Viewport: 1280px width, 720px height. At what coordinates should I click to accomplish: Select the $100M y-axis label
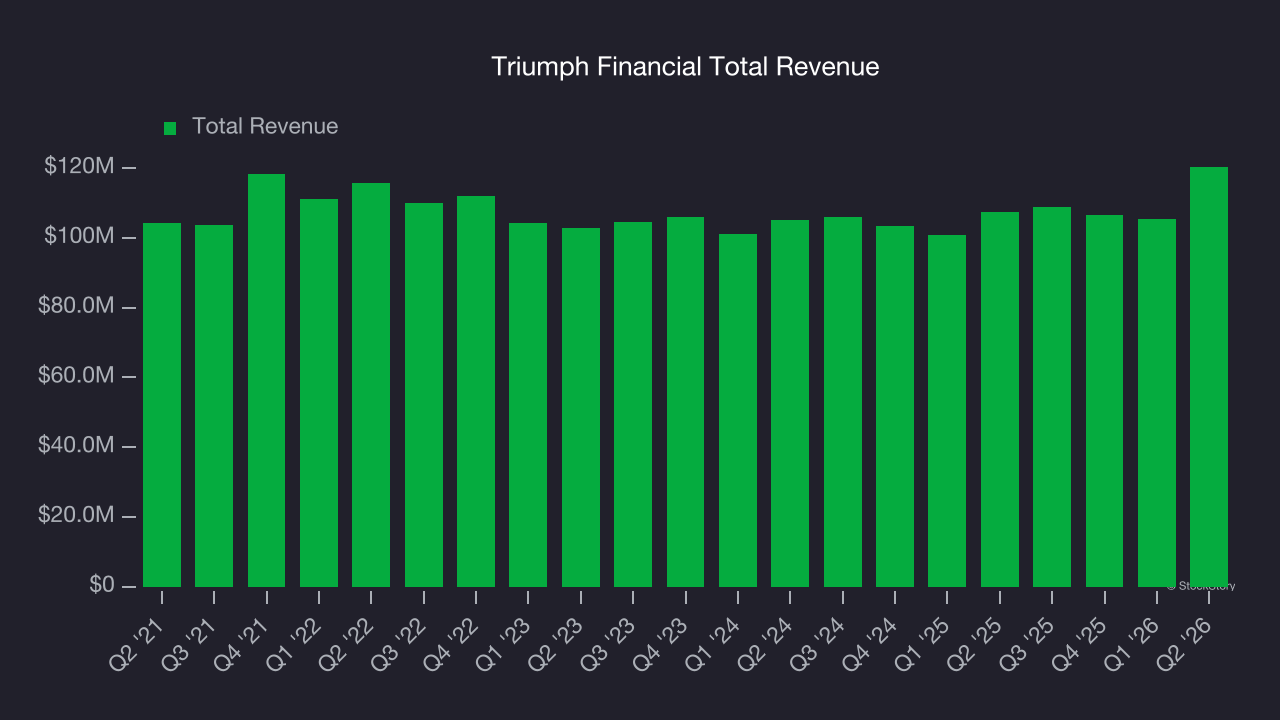tap(79, 236)
